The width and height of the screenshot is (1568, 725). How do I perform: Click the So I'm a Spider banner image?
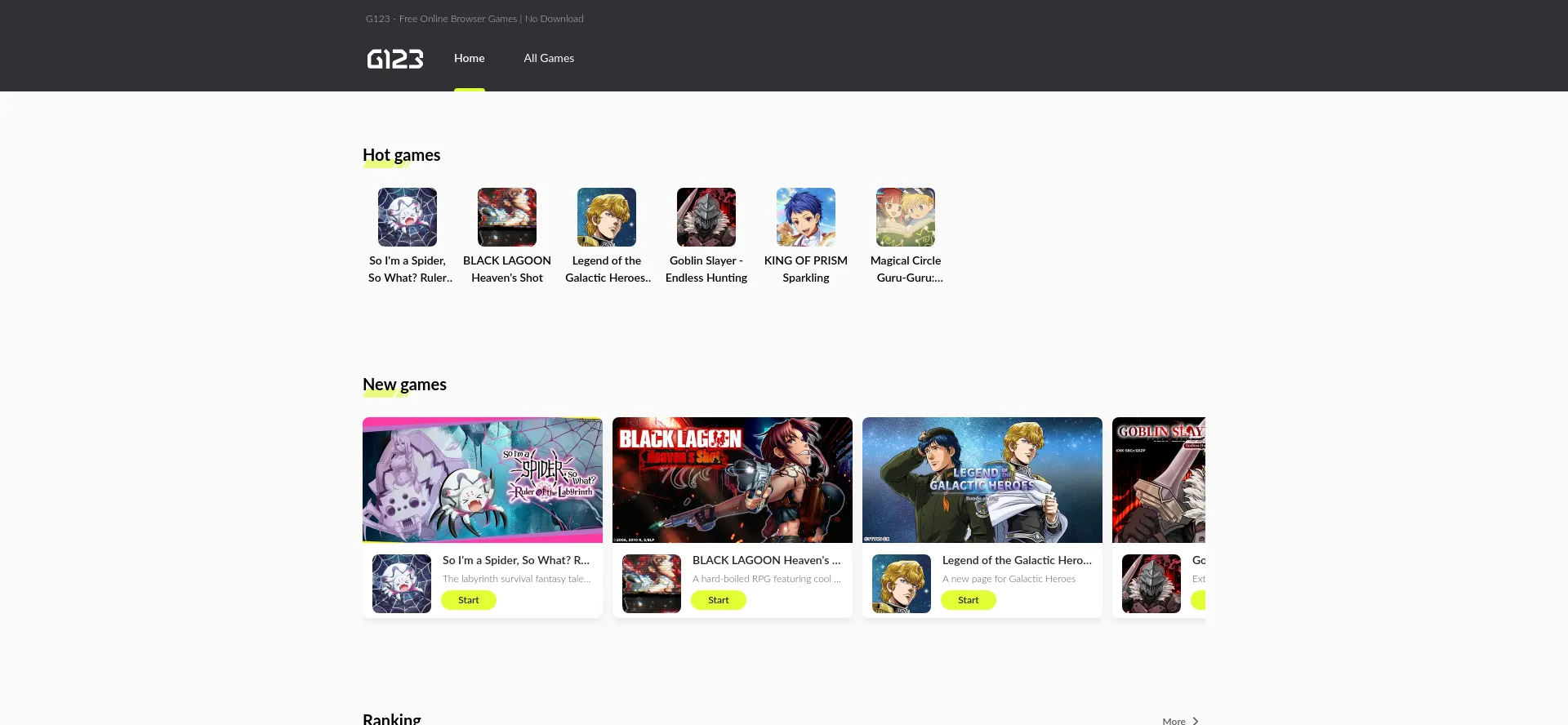[x=483, y=480]
